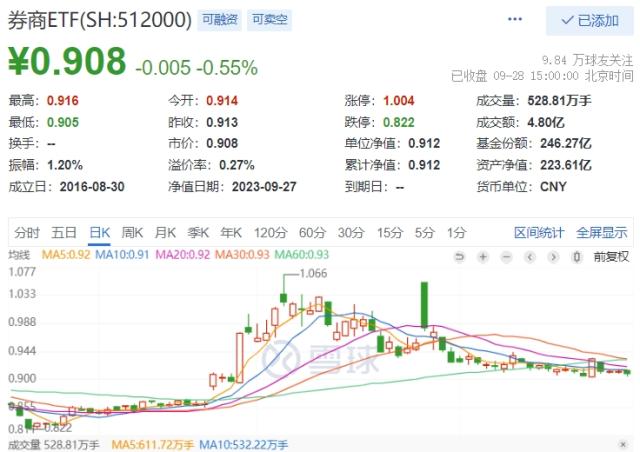Zoom in the K-line chart with plus icon
This screenshot has width=640, height=452.
(x=483, y=257)
